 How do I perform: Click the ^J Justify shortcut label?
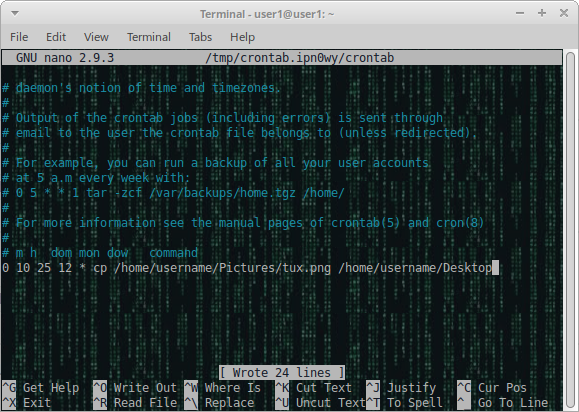[401, 388]
